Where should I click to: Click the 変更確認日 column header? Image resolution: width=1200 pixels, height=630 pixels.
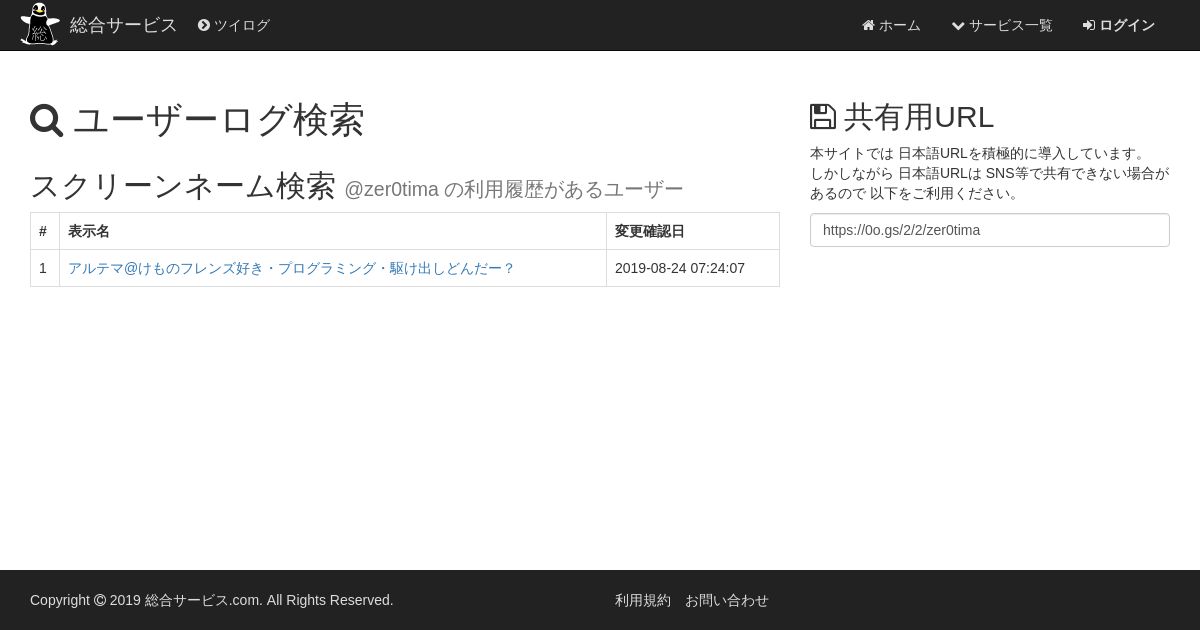pos(693,231)
